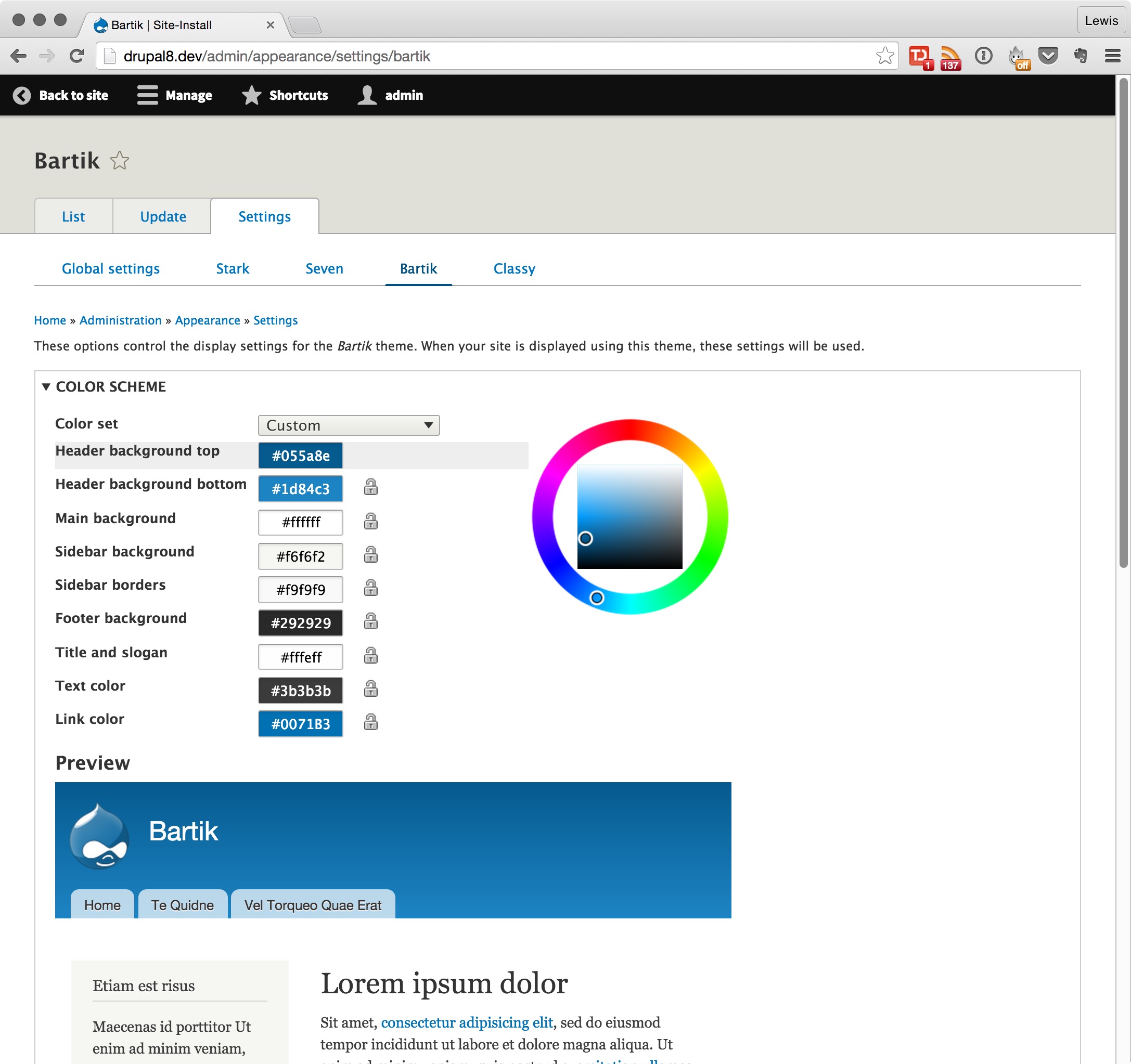1131x1064 pixels.
Task: Click the hue marker on the color wheel
Action: point(596,597)
